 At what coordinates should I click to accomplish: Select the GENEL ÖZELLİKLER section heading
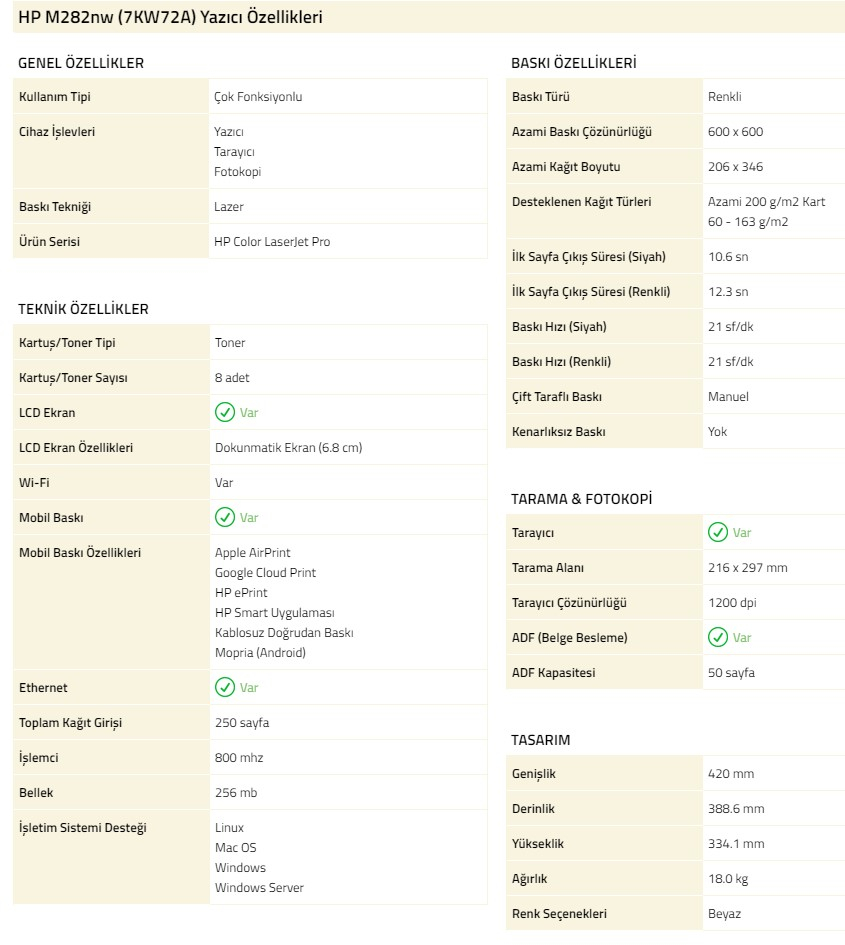(x=81, y=63)
